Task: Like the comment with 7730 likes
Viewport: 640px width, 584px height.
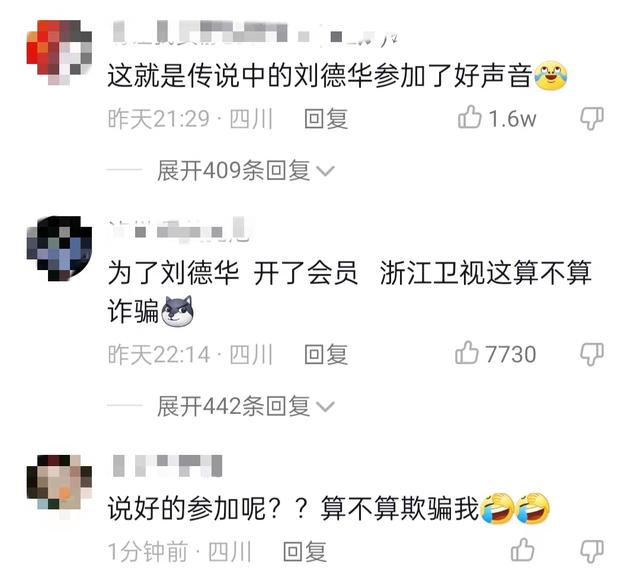Action: tap(467, 353)
